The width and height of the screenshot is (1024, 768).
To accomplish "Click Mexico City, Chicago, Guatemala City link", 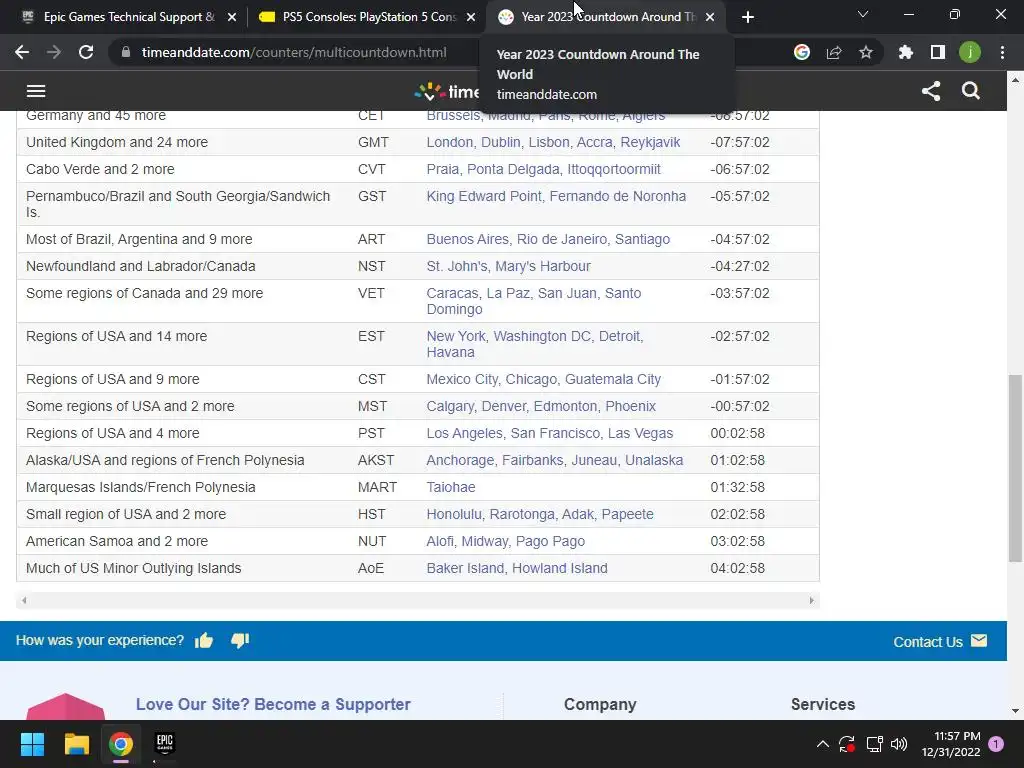I will pyautogui.click(x=543, y=379).
